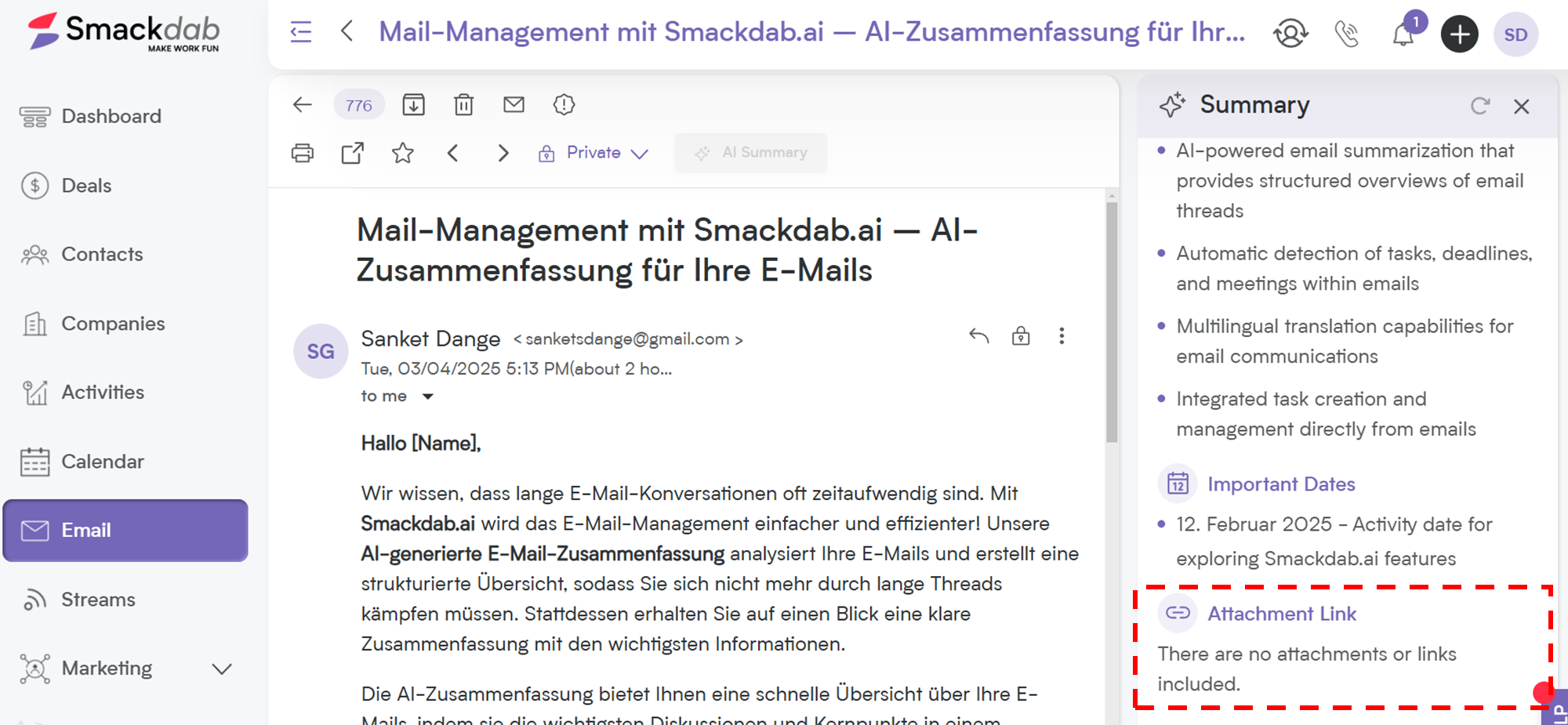Go to next email
Viewport: 1568px width, 725px height.
(503, 153)
